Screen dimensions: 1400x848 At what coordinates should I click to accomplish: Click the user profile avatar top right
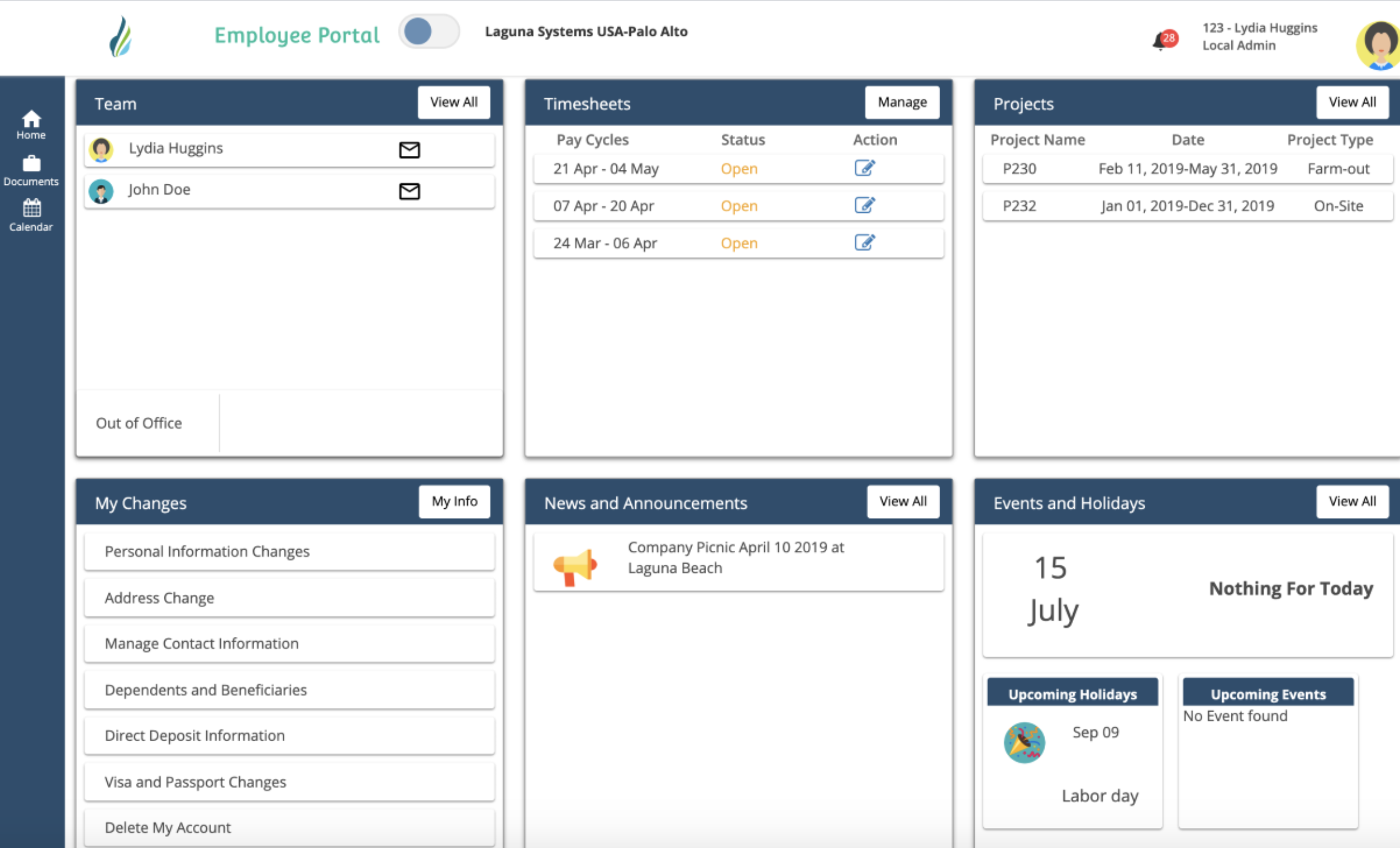(1379, 44)
